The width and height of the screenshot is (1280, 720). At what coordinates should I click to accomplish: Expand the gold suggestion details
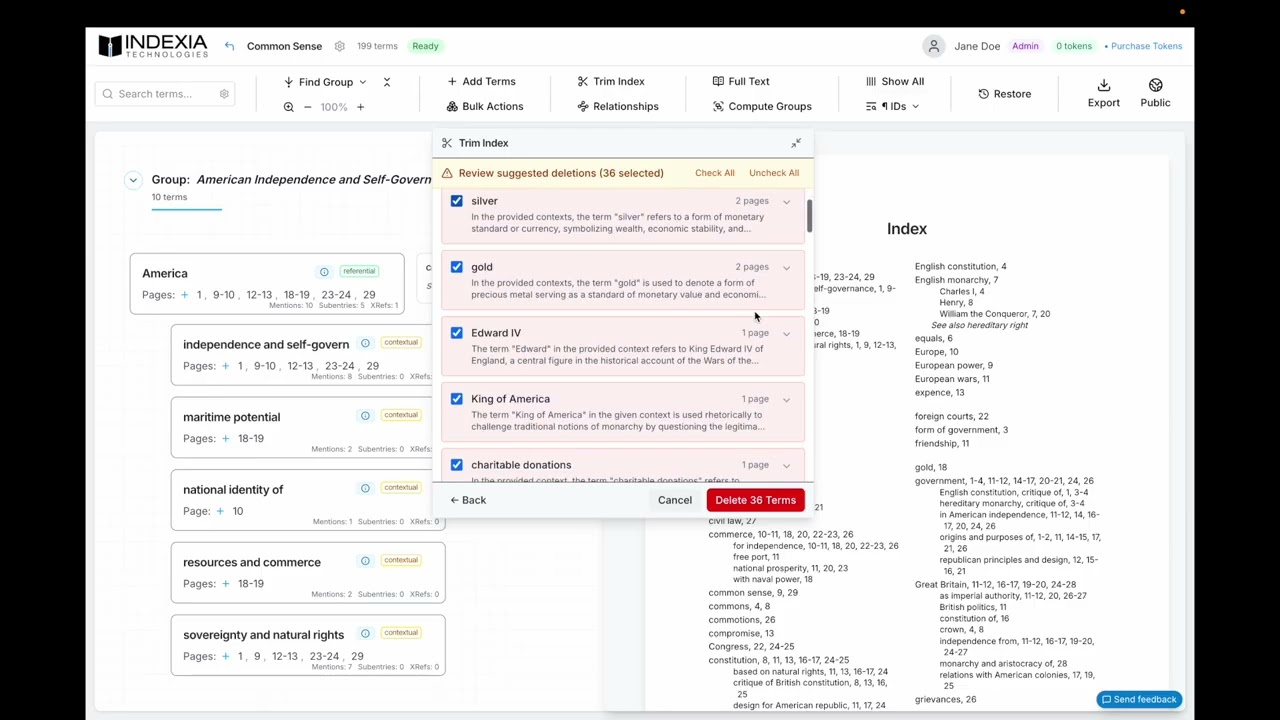[786, 268]
